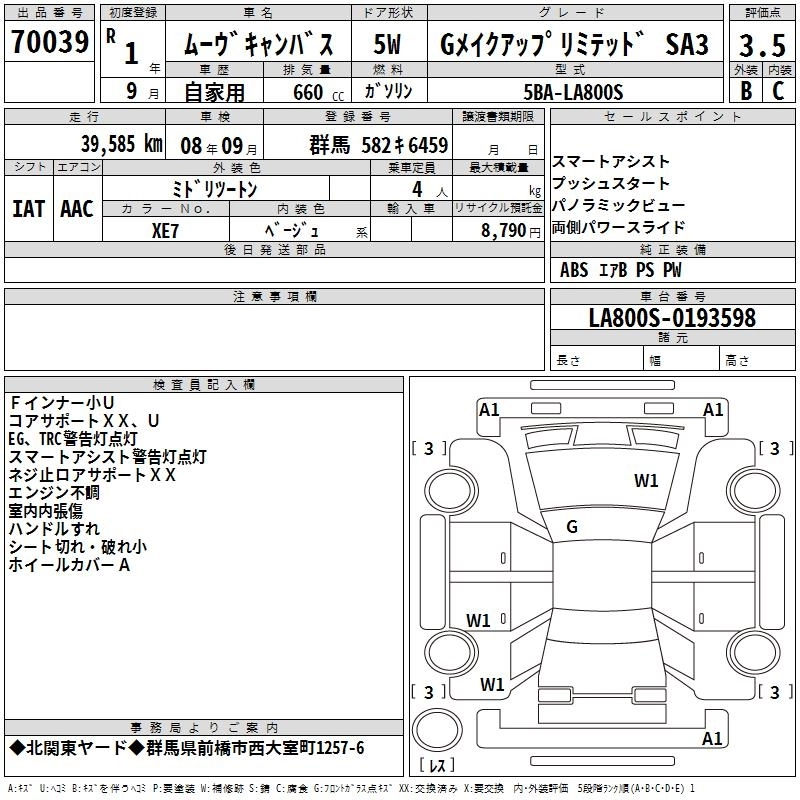Click note EG、TRC警告灯点灯

[x=73, y=439]
